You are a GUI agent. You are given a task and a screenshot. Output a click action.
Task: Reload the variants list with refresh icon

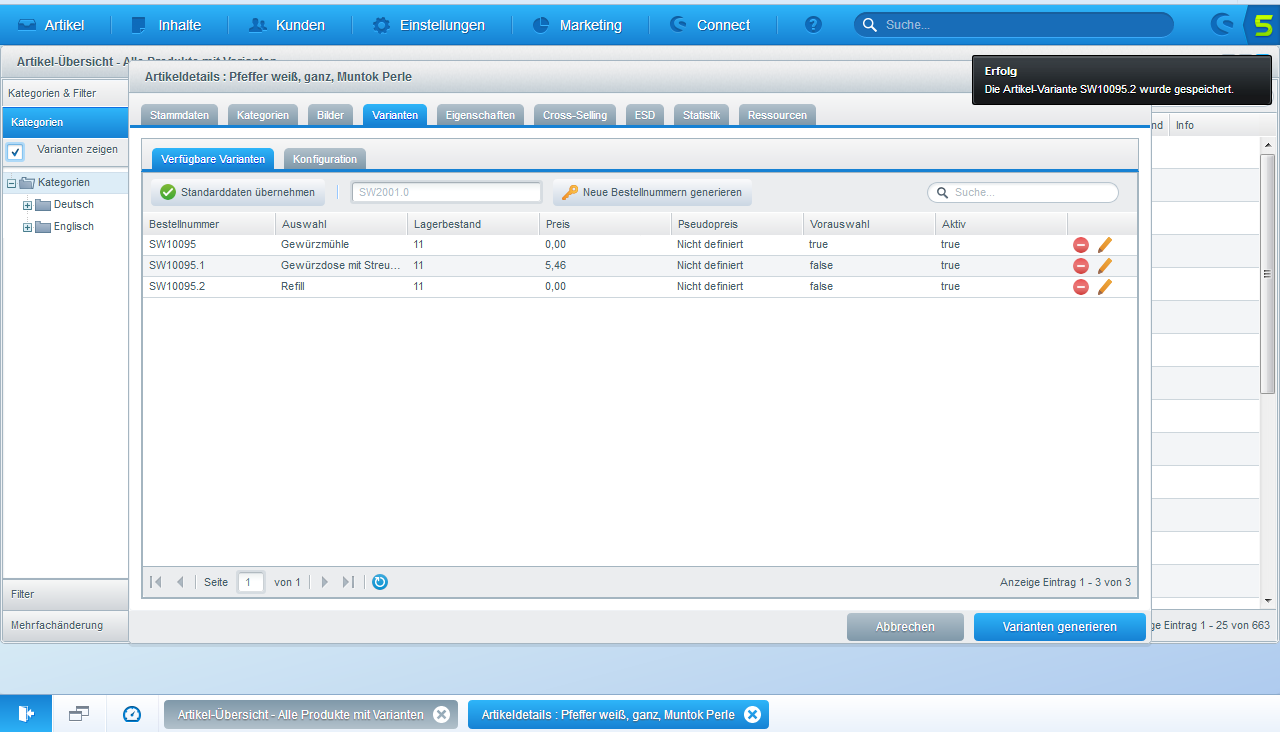[x=380, y=582]
